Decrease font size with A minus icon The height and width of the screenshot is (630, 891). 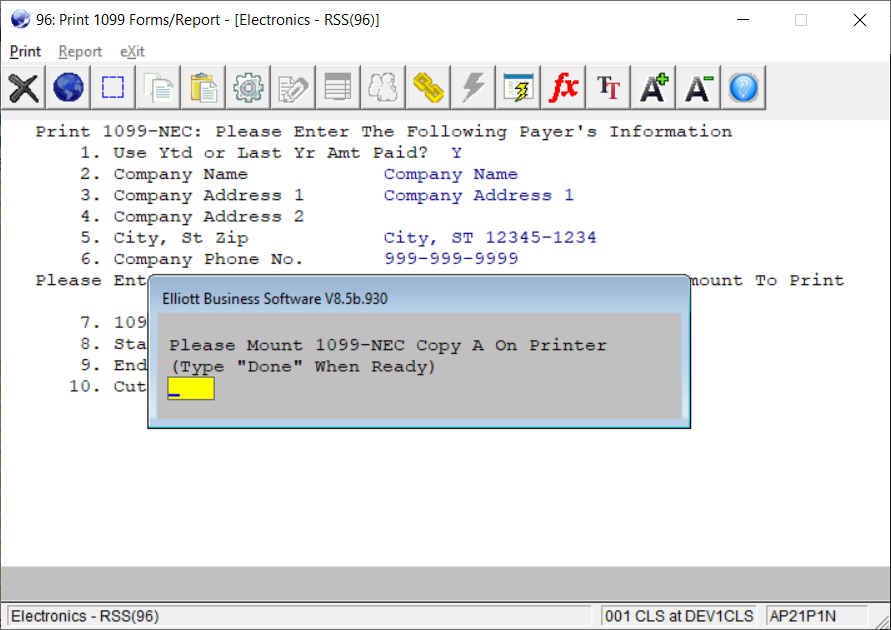[698, 87]
